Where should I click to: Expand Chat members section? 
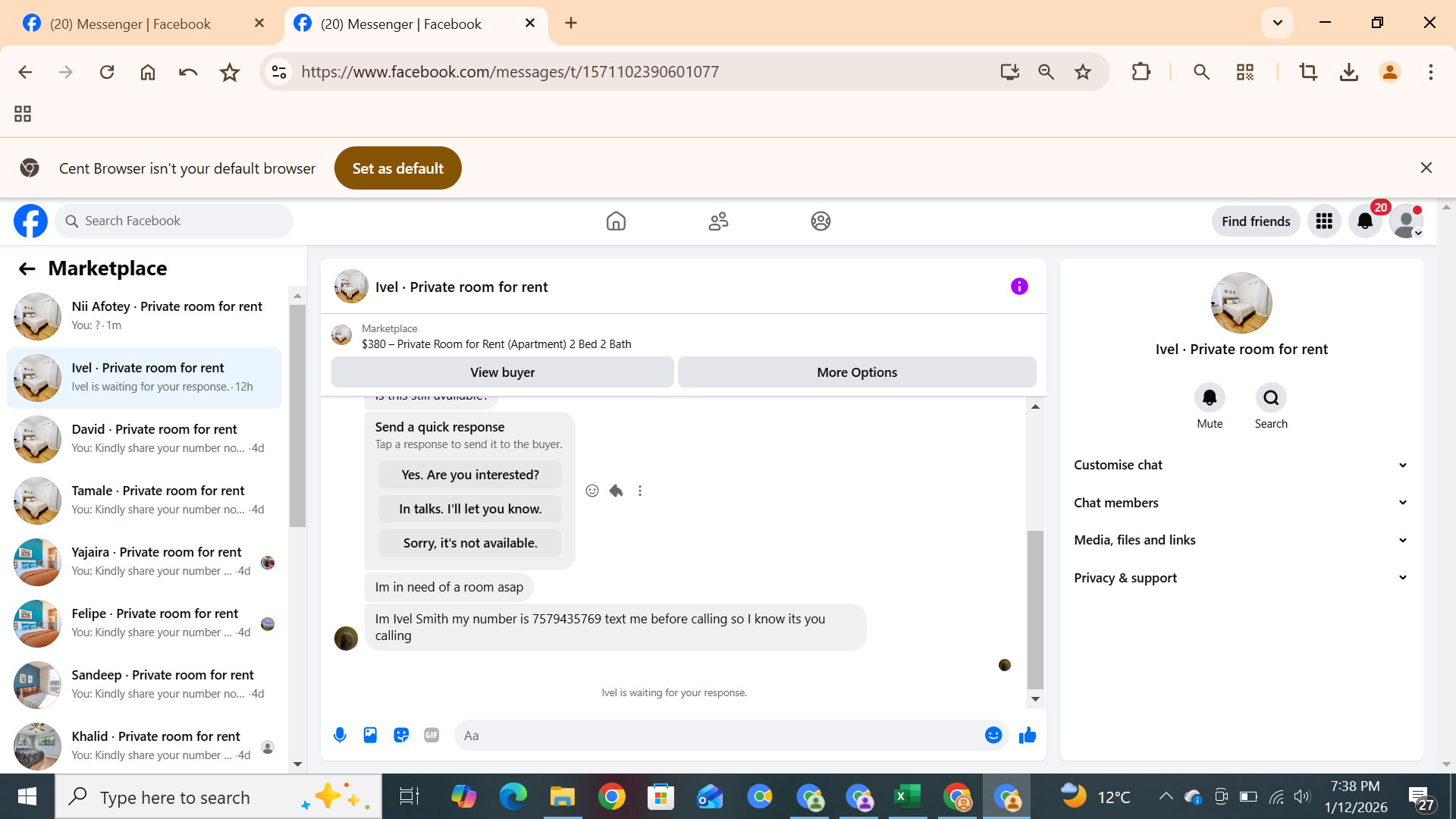point(1241,503)
